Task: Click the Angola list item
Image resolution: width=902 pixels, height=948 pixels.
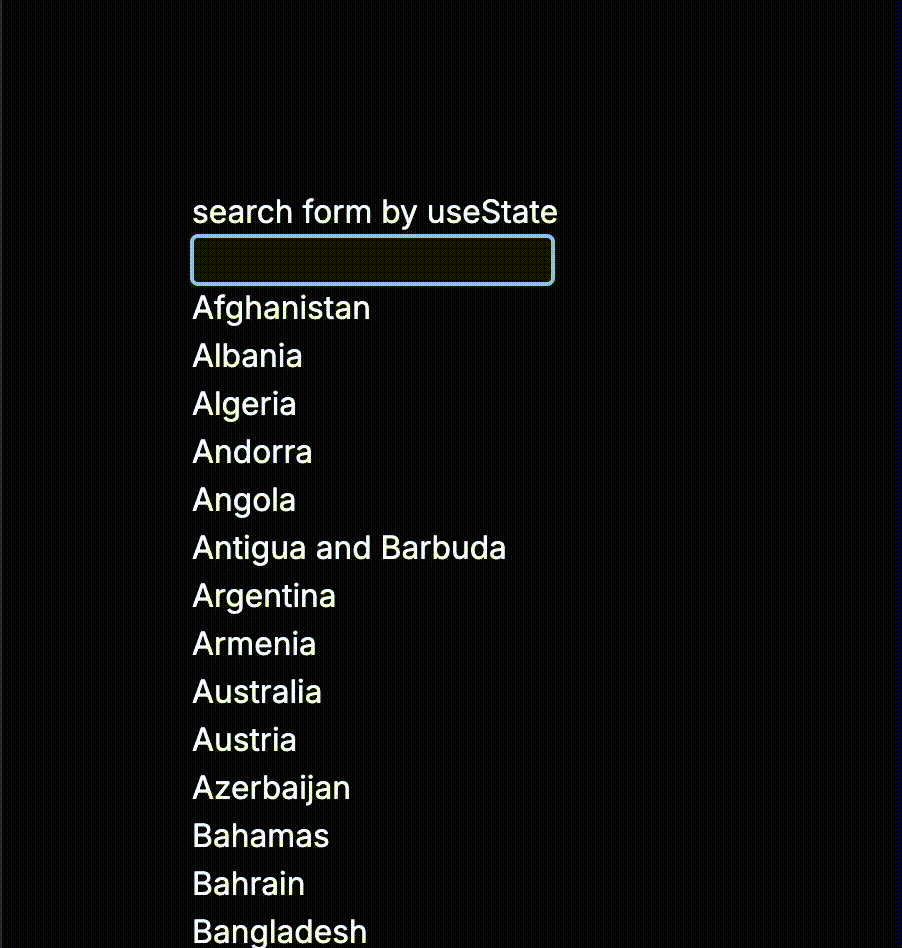Action: coord(244,501)
